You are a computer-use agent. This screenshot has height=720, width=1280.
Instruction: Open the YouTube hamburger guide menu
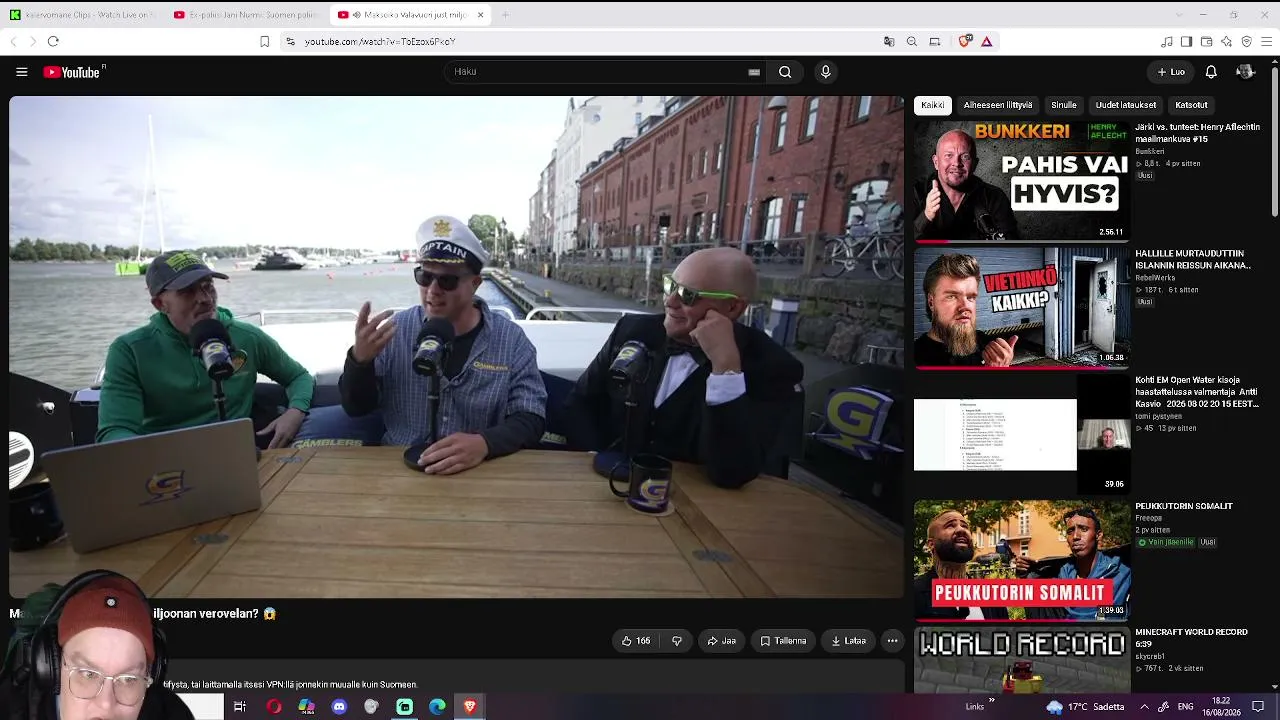(21, 72)
